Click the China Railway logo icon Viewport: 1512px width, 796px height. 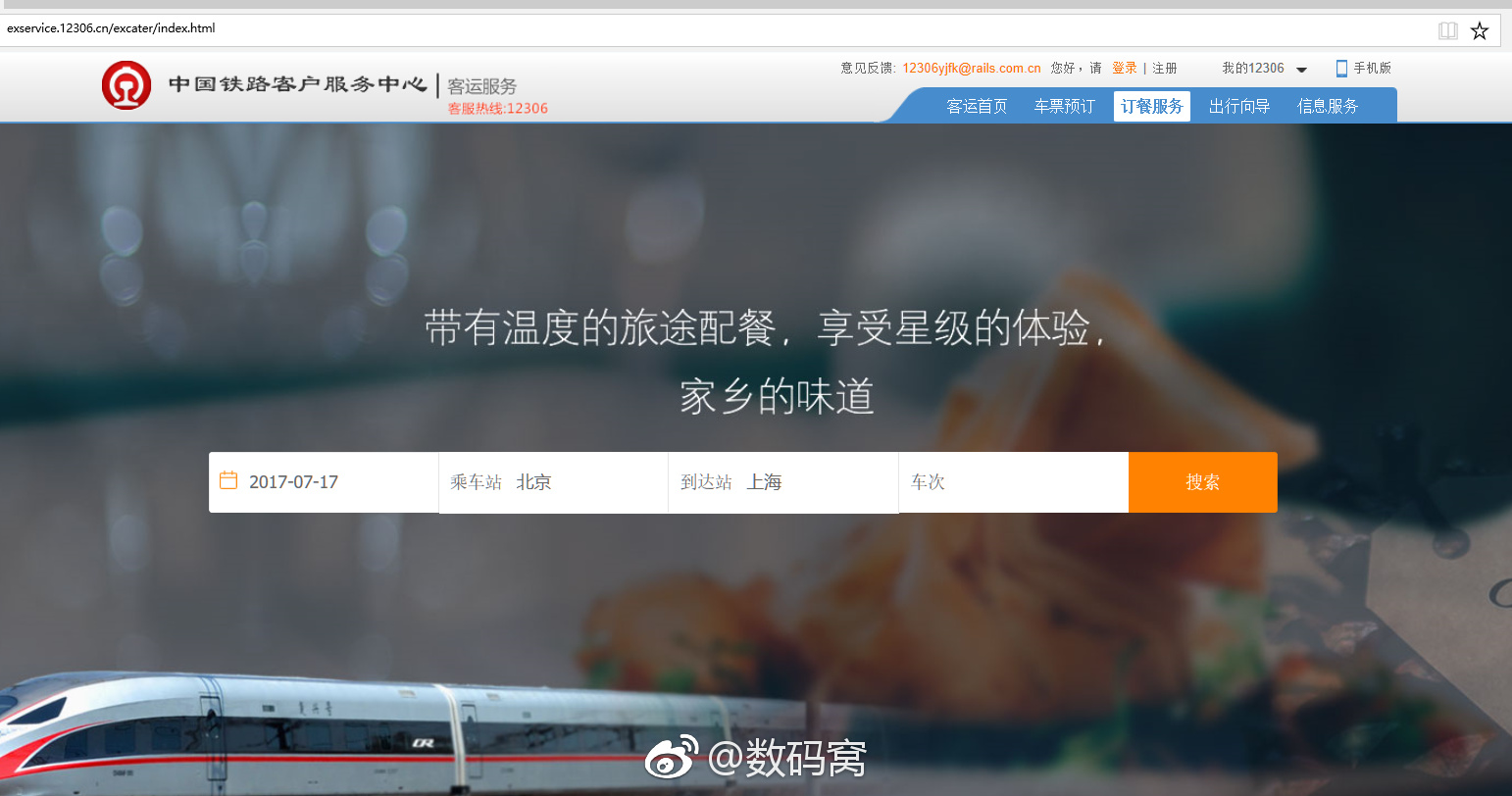126,85
